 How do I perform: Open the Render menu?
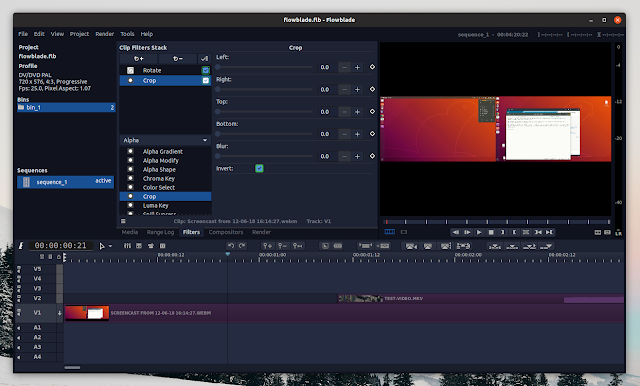[x=104, y=34]
